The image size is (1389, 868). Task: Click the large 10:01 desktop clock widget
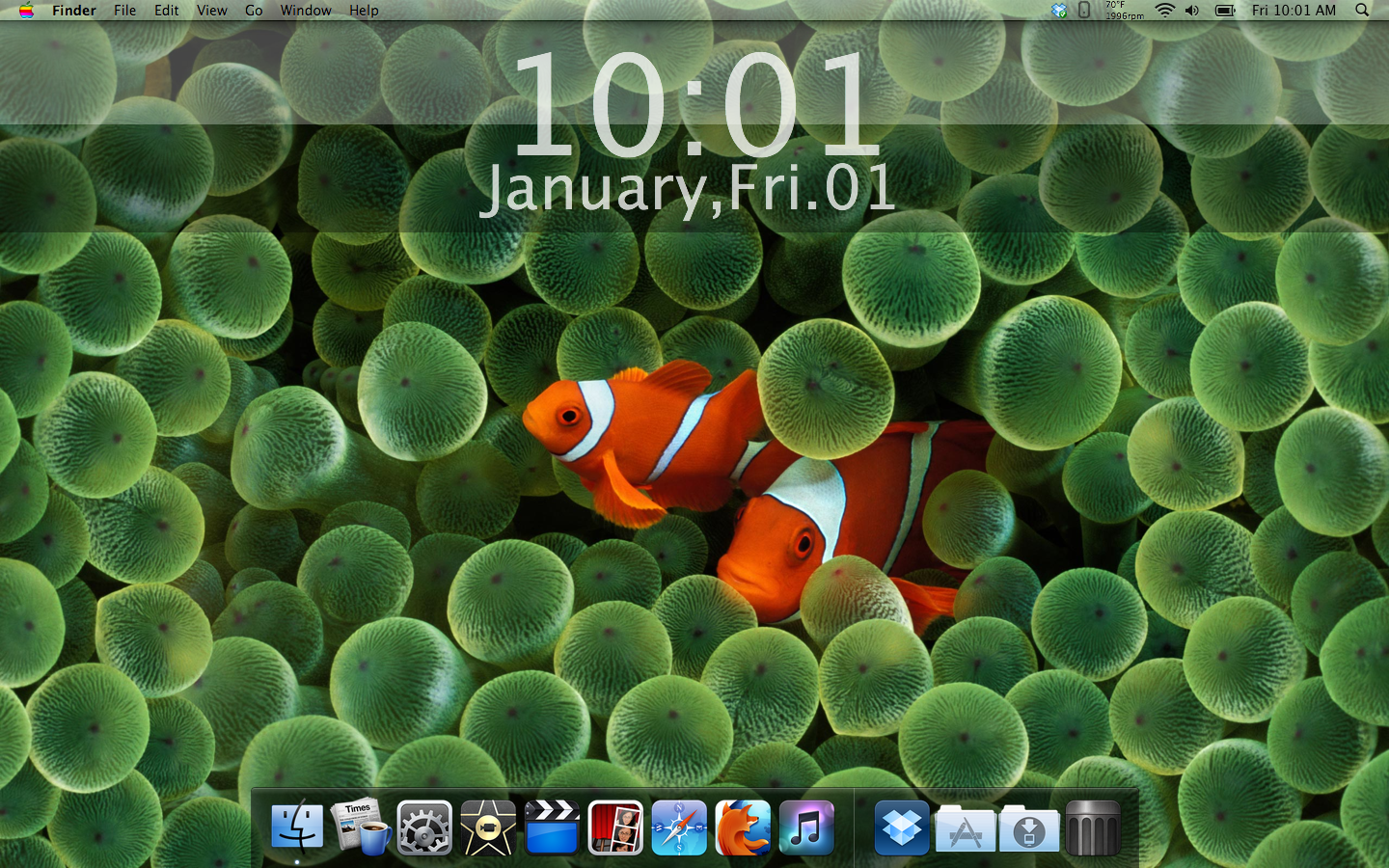point(696,104)
